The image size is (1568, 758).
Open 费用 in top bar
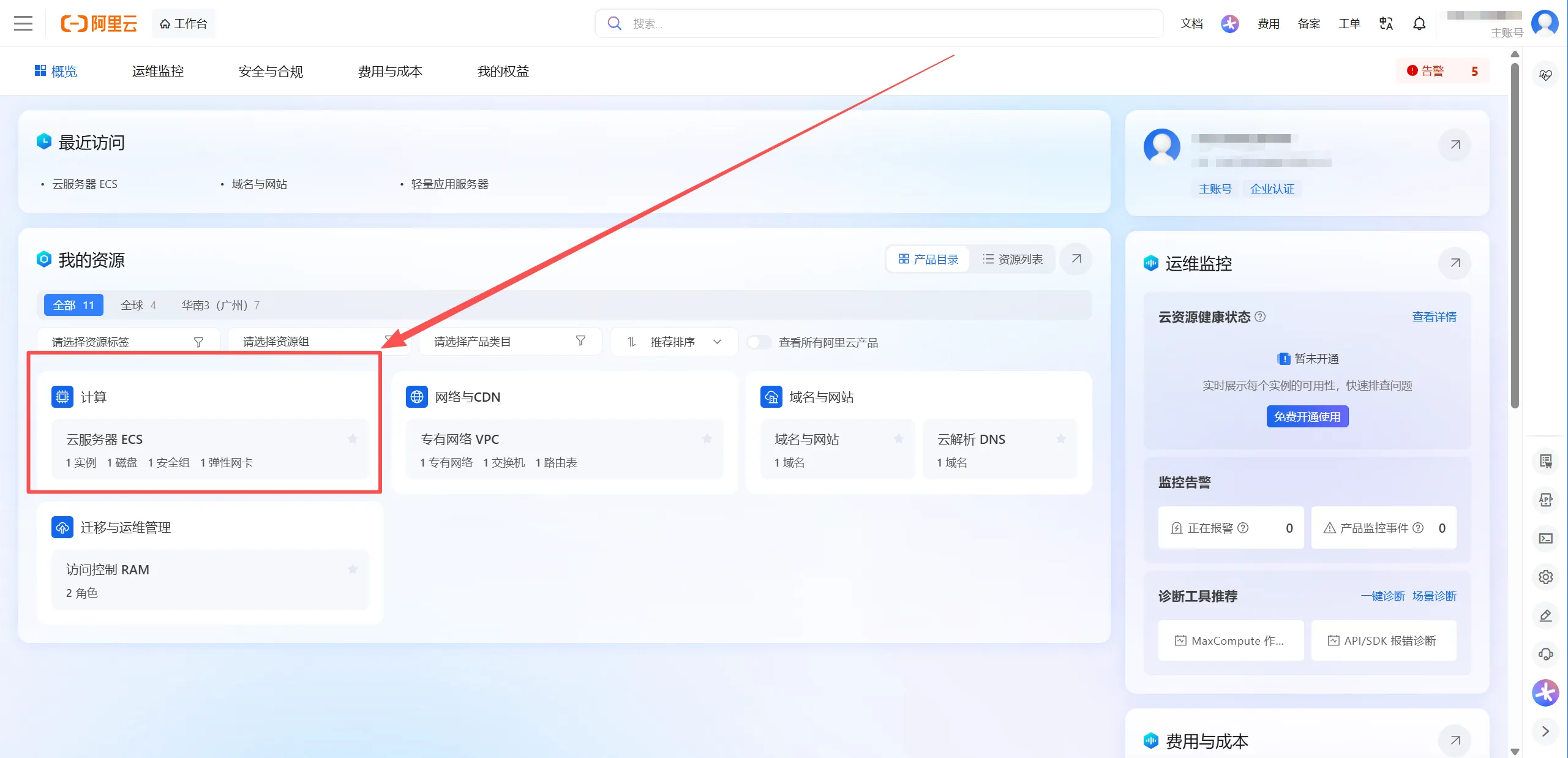coord(1269,23)
